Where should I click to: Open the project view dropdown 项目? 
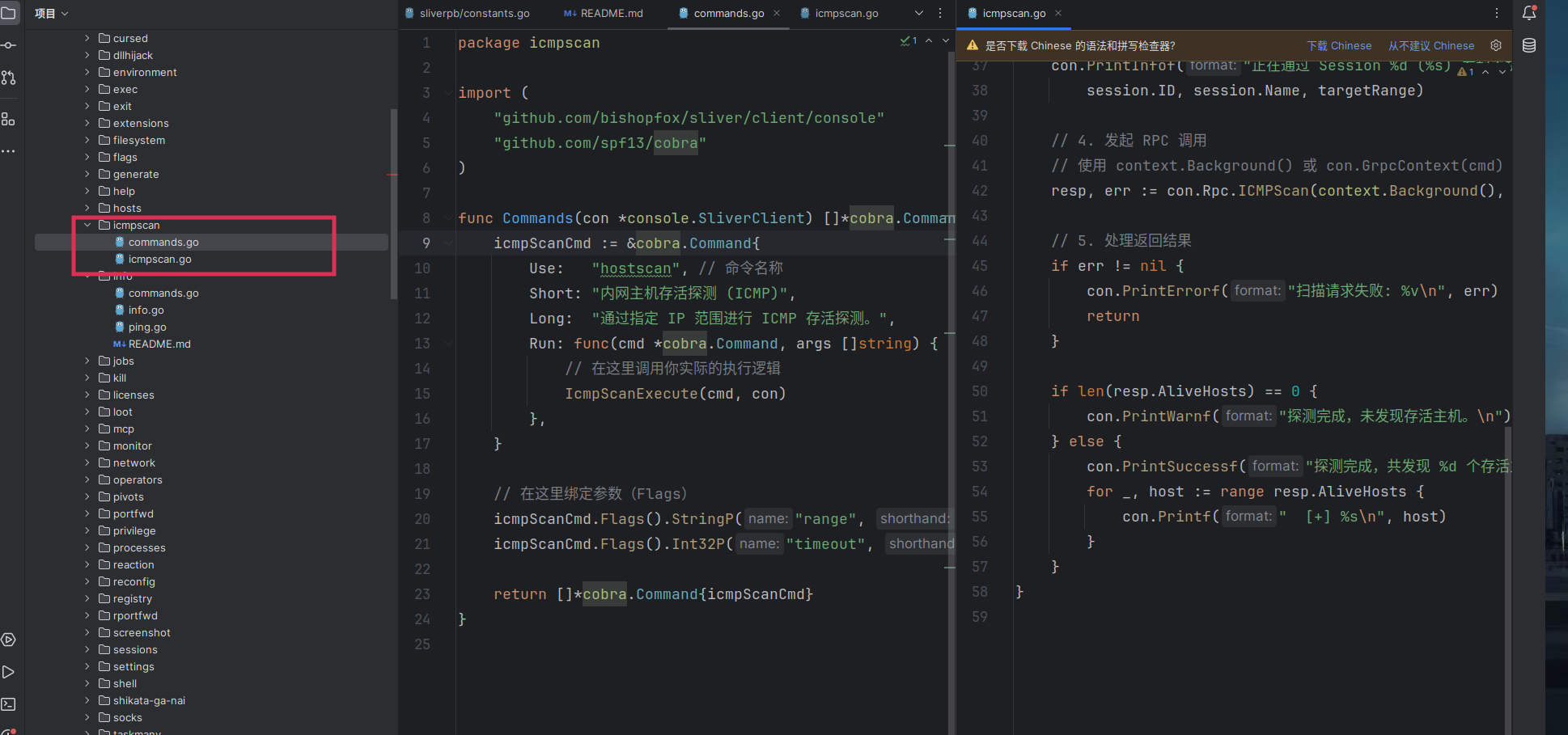click(x=51, y=14)
